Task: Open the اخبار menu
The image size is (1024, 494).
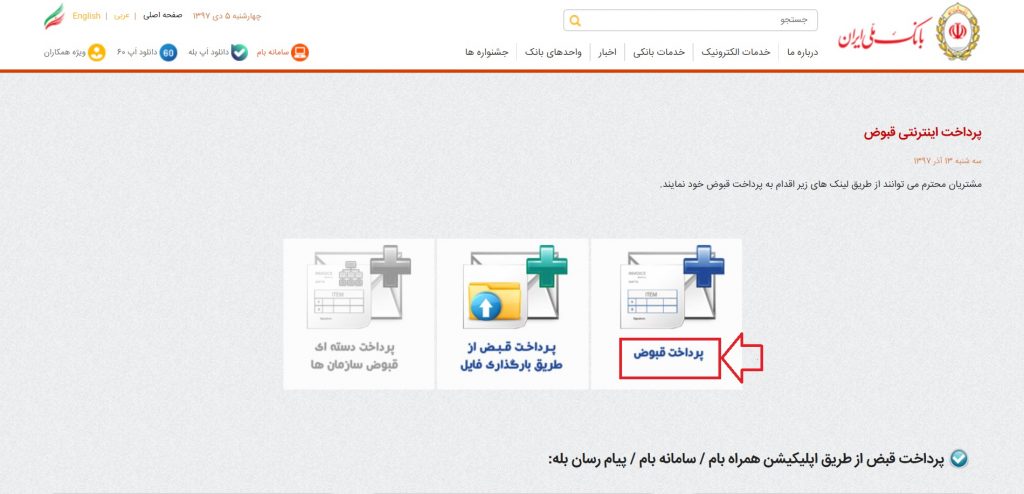Action: pos(607,52)
